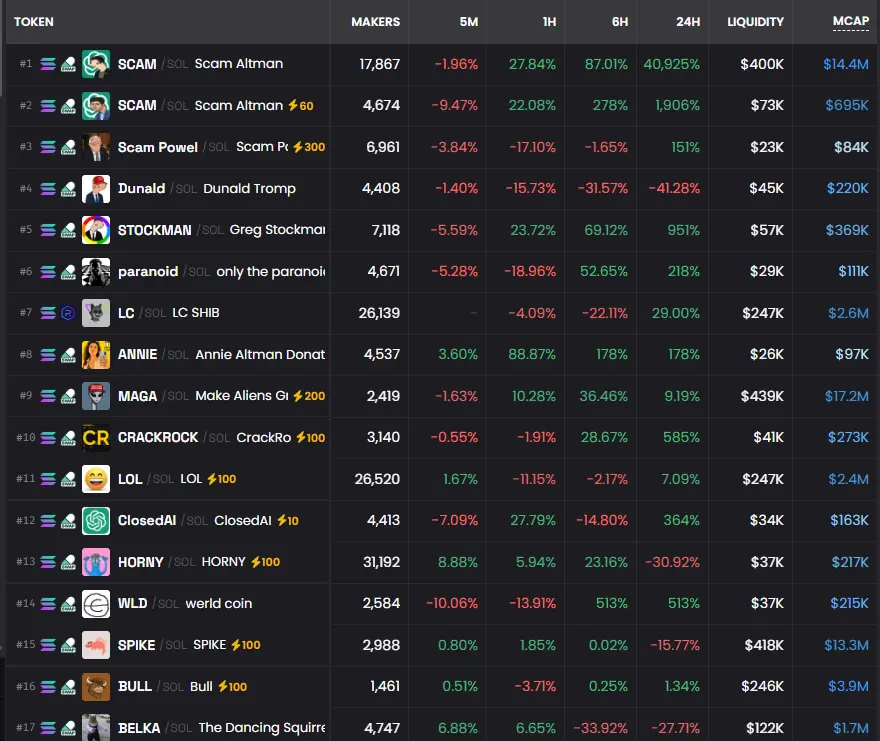Click the -41.28% 24H value
880x741 pixels.
pyautogui.click(x=674, y=189)
